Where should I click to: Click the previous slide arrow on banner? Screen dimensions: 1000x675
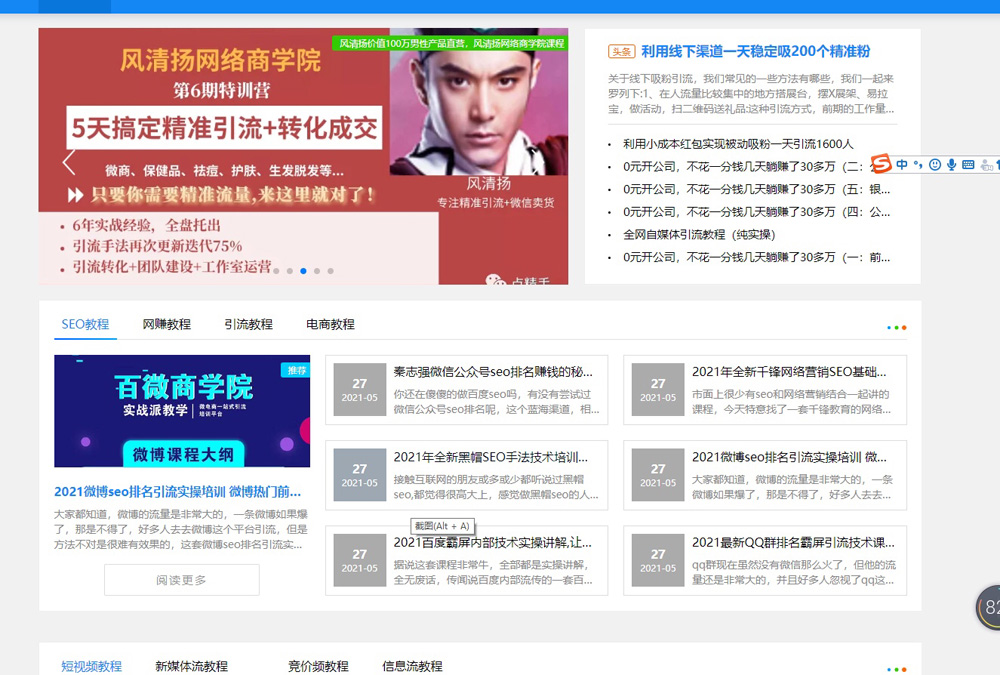(69, 162)
